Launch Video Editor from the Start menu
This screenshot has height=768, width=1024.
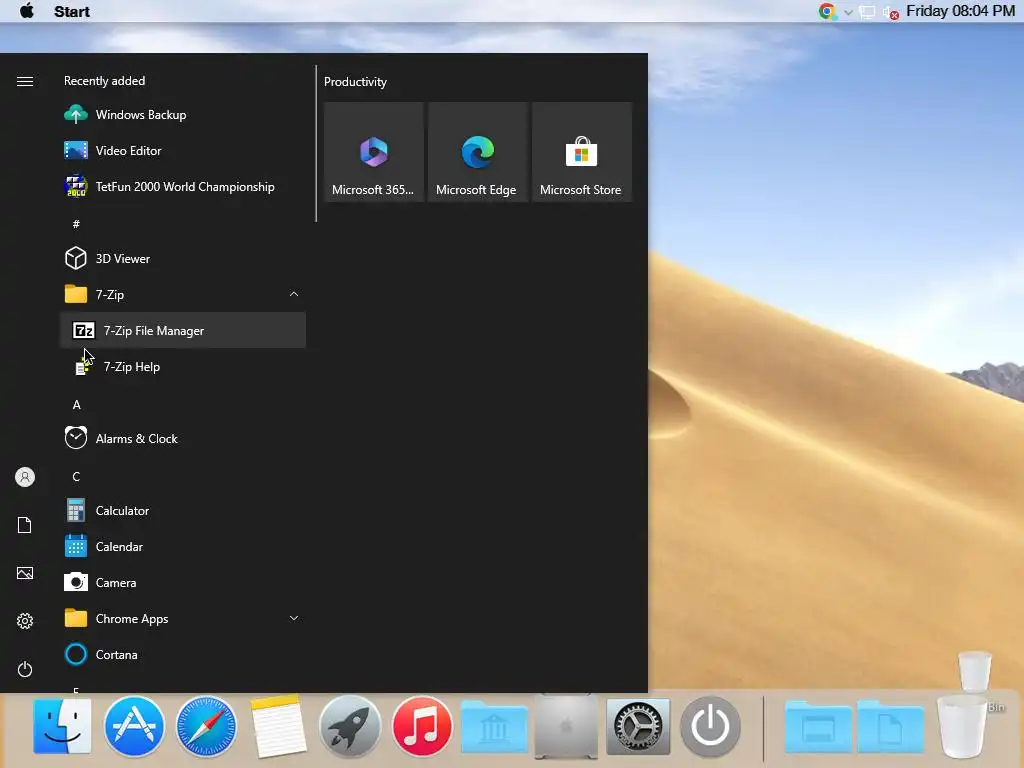[183, 151]
